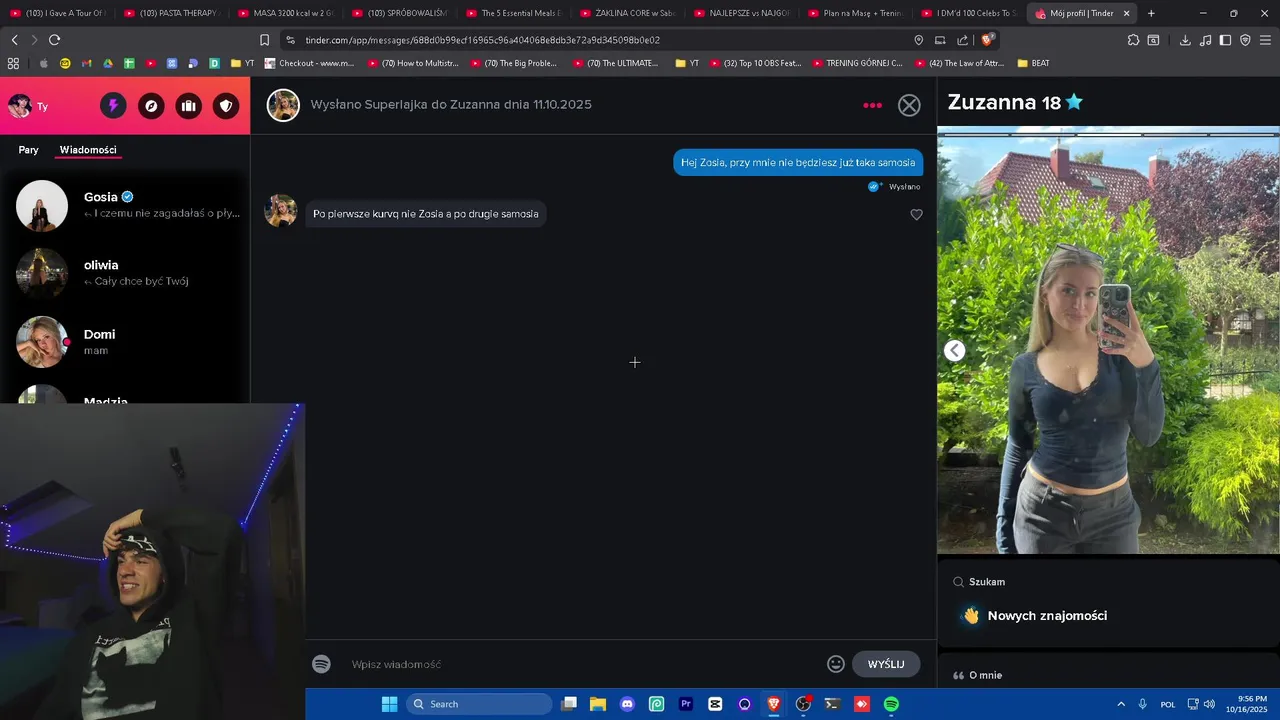Open Spotify from the taskbar
Image resolution: width=1280 pixels, height=720 pixels.
(x=891, y=704)
